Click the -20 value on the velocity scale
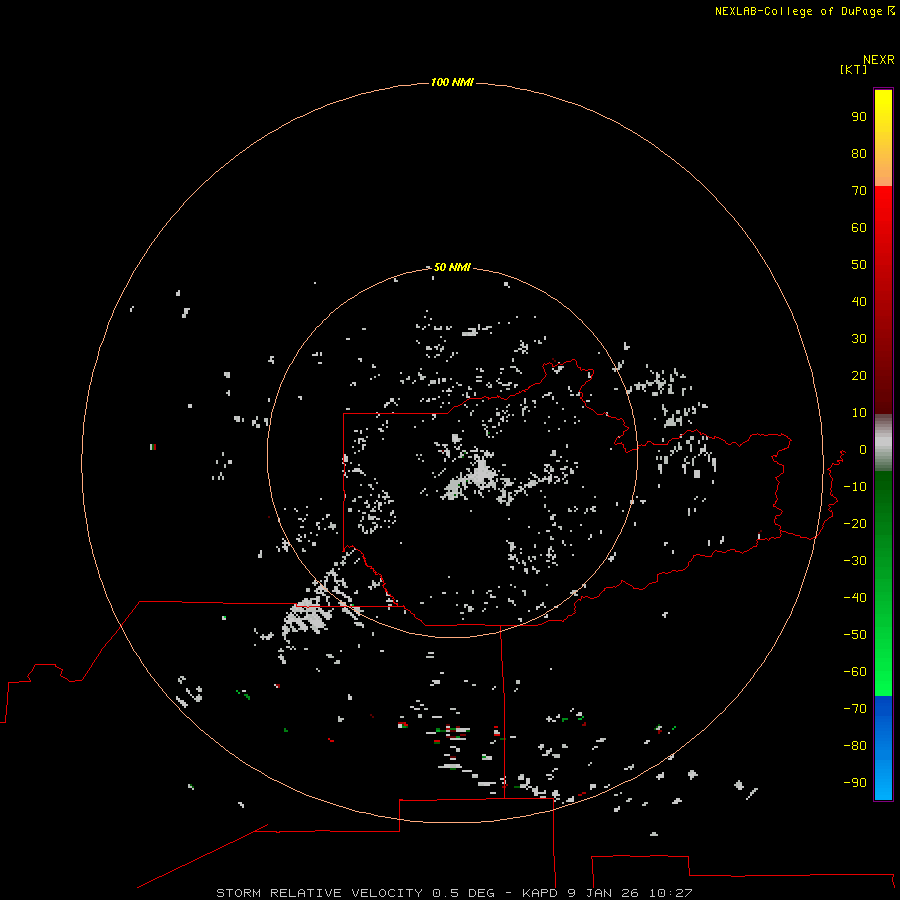 (855, 523)
